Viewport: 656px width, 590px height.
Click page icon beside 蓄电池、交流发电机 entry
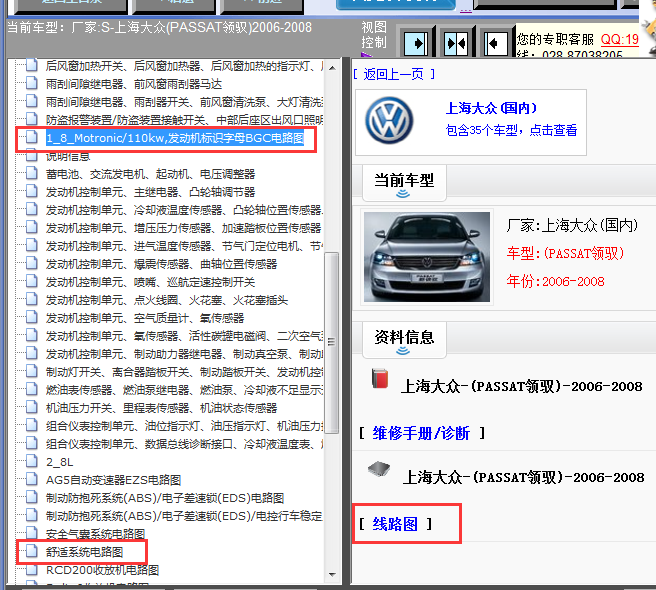tap(31, 173)
